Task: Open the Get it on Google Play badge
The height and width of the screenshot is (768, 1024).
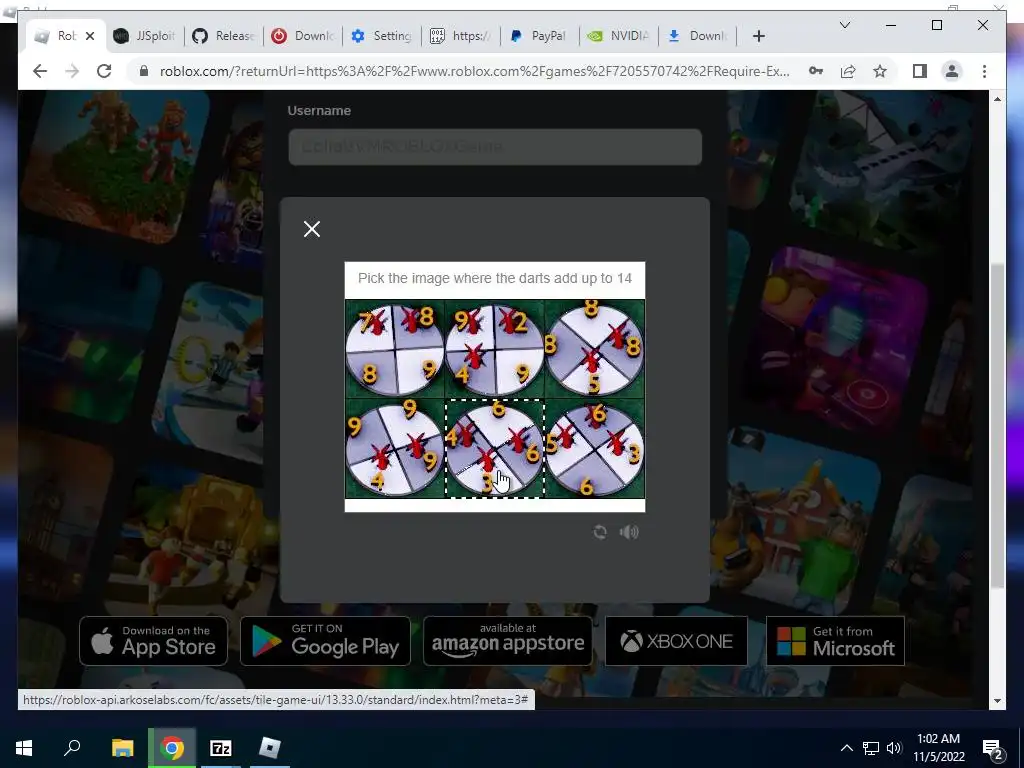Action: pos(325,641)
